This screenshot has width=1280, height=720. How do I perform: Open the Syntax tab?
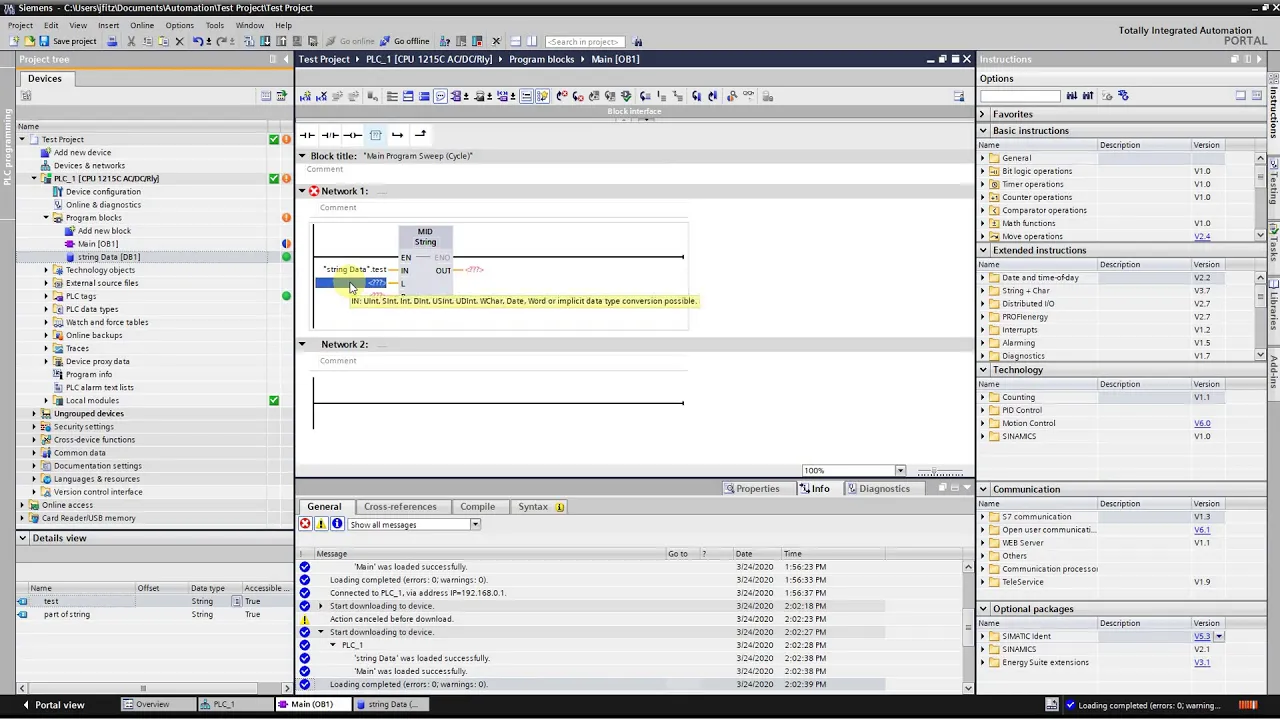click(x=539, y=507)
